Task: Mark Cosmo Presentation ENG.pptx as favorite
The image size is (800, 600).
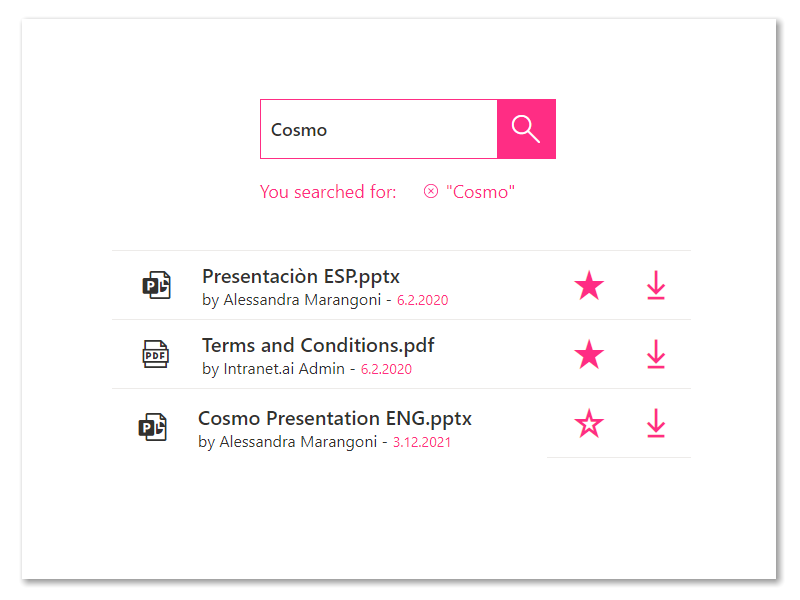Action: point(589,423)
